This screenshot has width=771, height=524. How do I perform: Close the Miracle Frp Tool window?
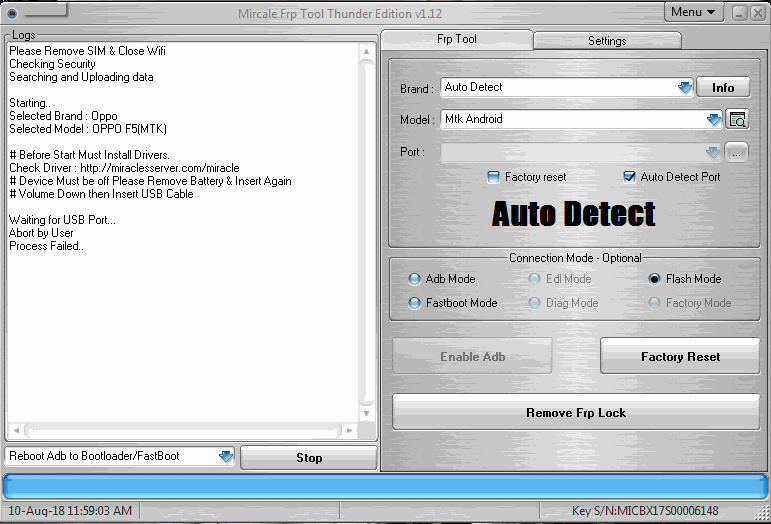coord(758,13)
